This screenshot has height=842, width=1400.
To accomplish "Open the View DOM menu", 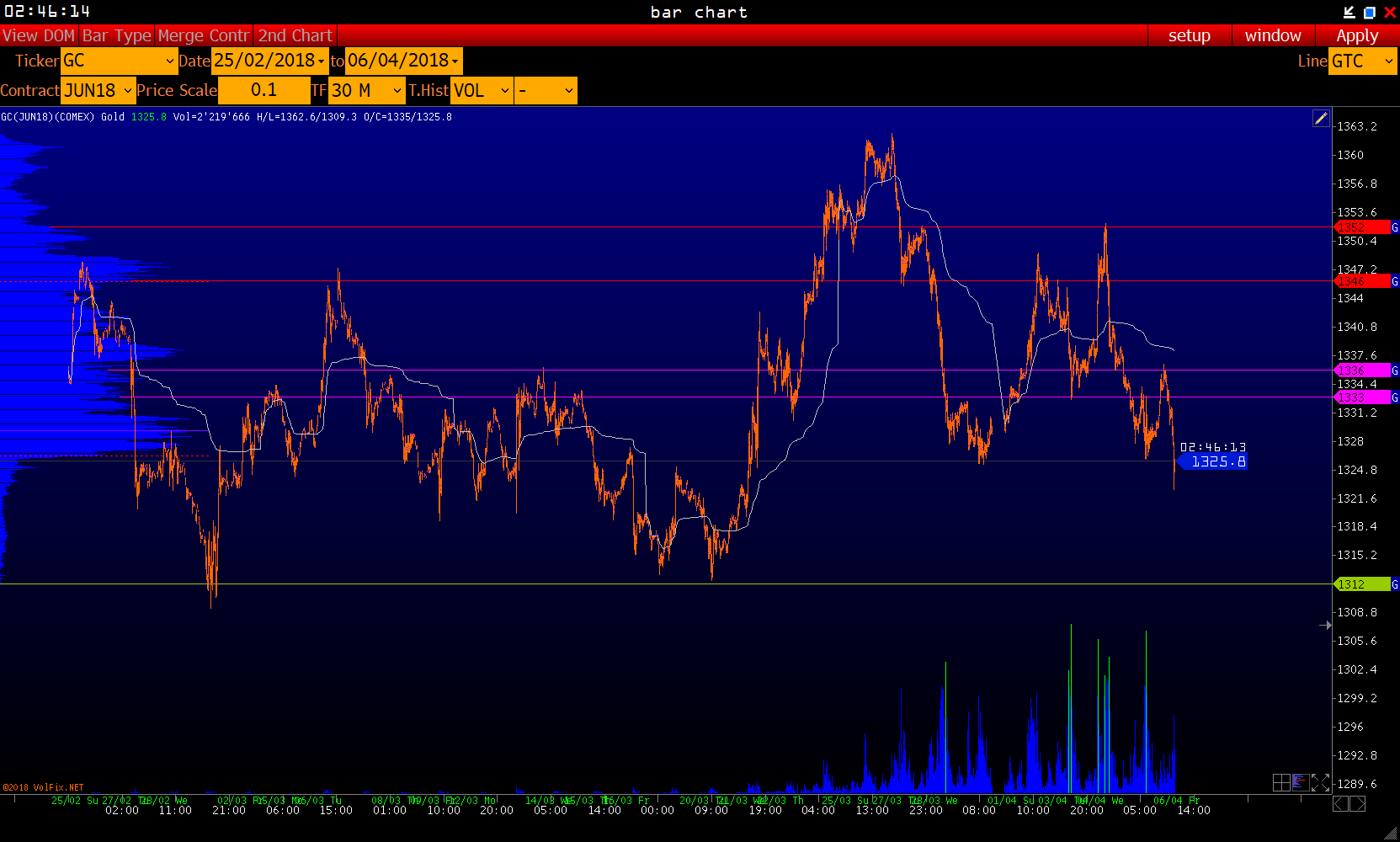I will [x=39, y=35].
